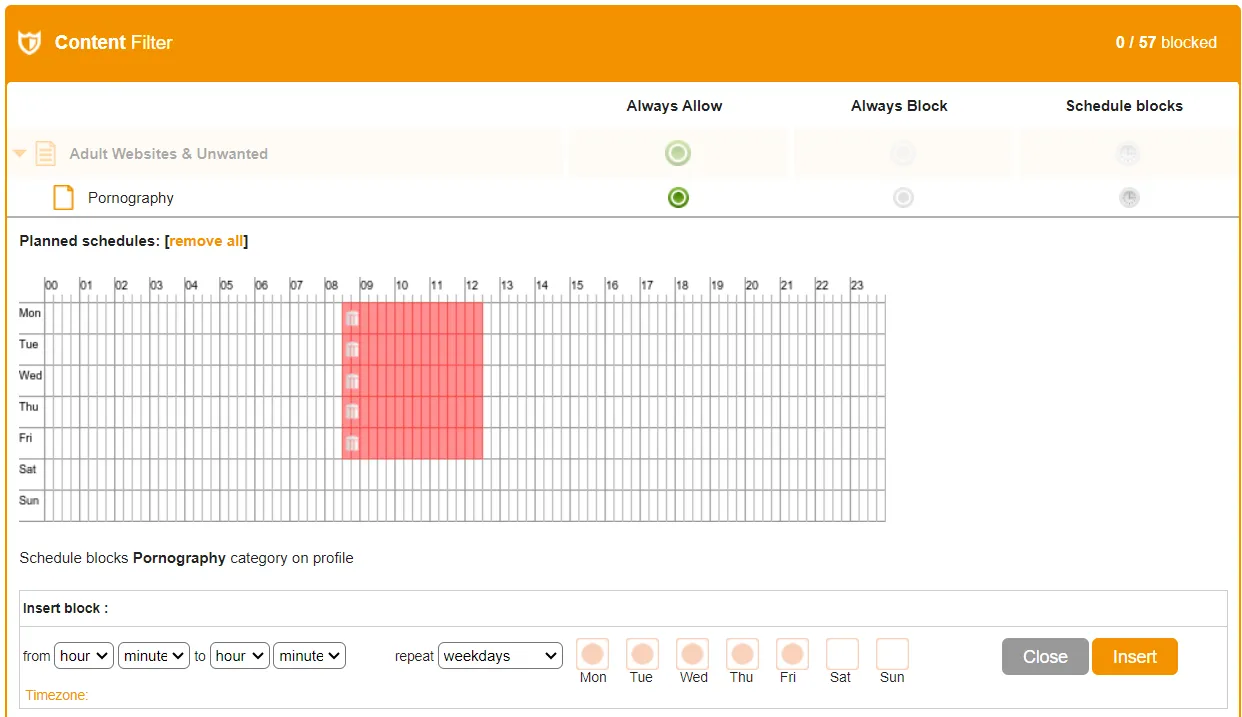
Task: Select Schedule blocks clock for Pornography
Action: coord(1128,197)
